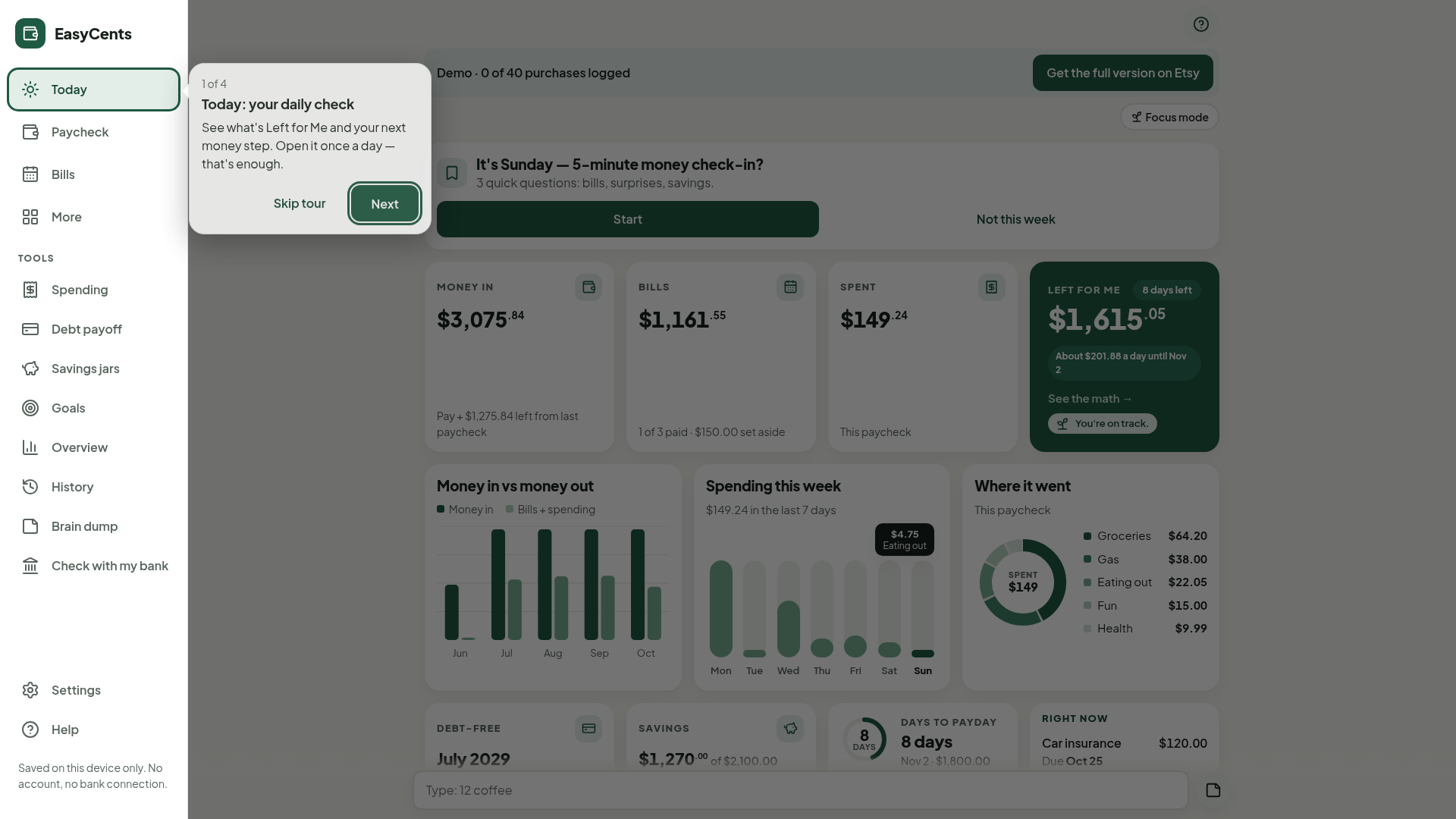The image size is (1456, 819).
Task: Click Get the full version on Etsy
Action: 1123,73
